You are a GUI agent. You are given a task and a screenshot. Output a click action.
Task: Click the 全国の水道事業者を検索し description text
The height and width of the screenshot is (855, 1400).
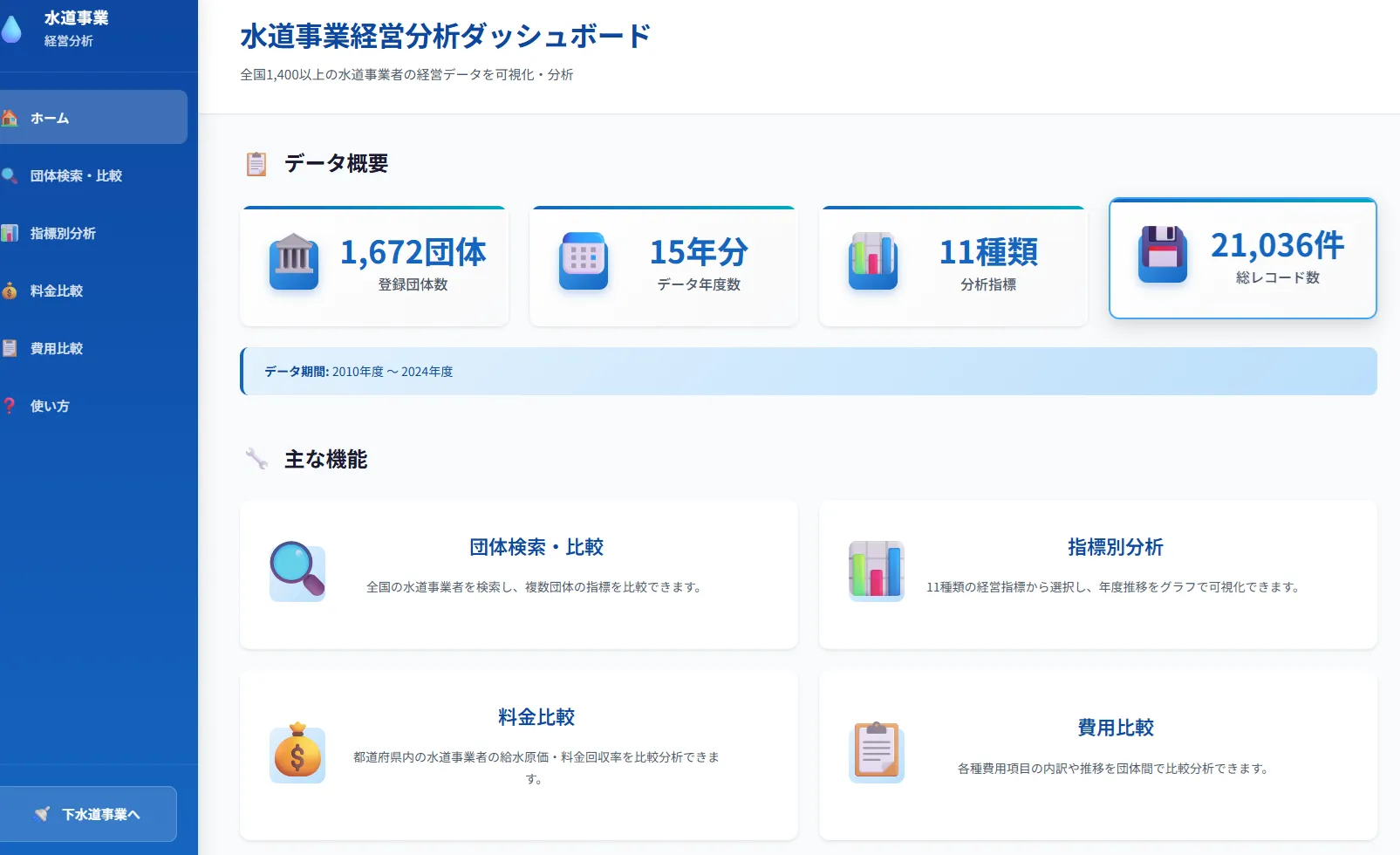536,587
